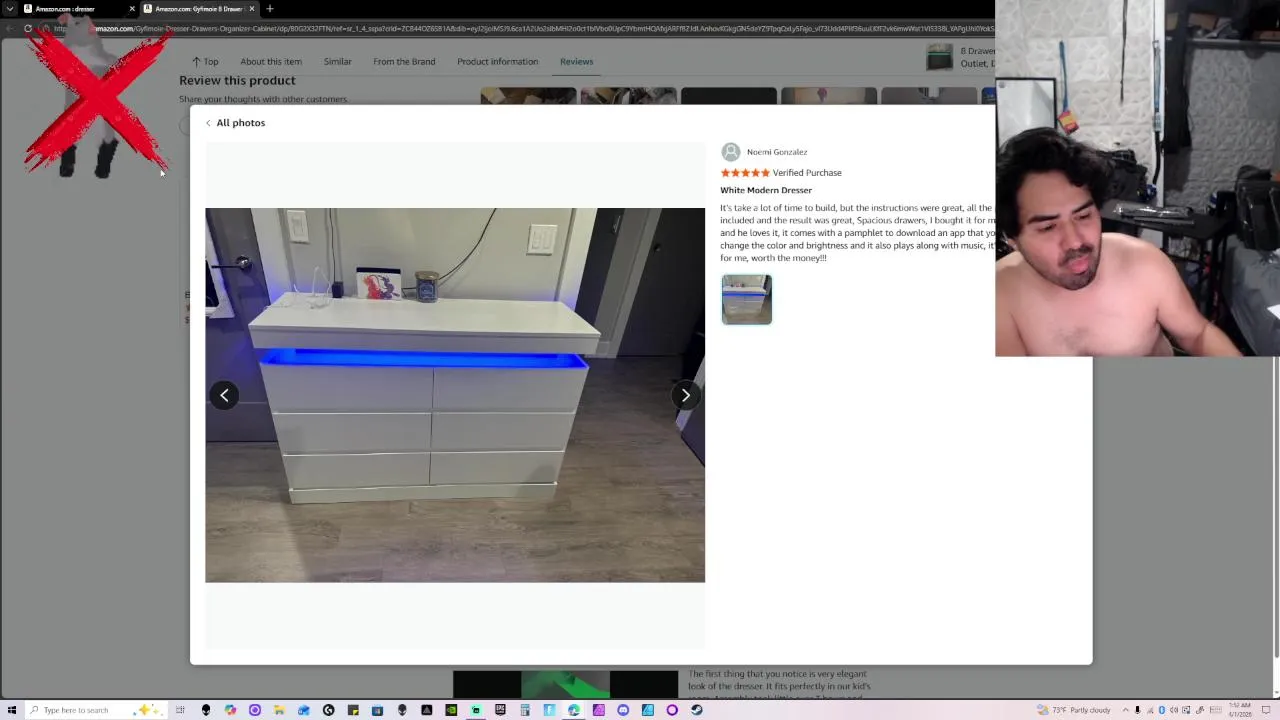Viewport: 1280px width, 720px height.
Task: Open Microsoft Edge from the taskbar
Action: point(573,710)
